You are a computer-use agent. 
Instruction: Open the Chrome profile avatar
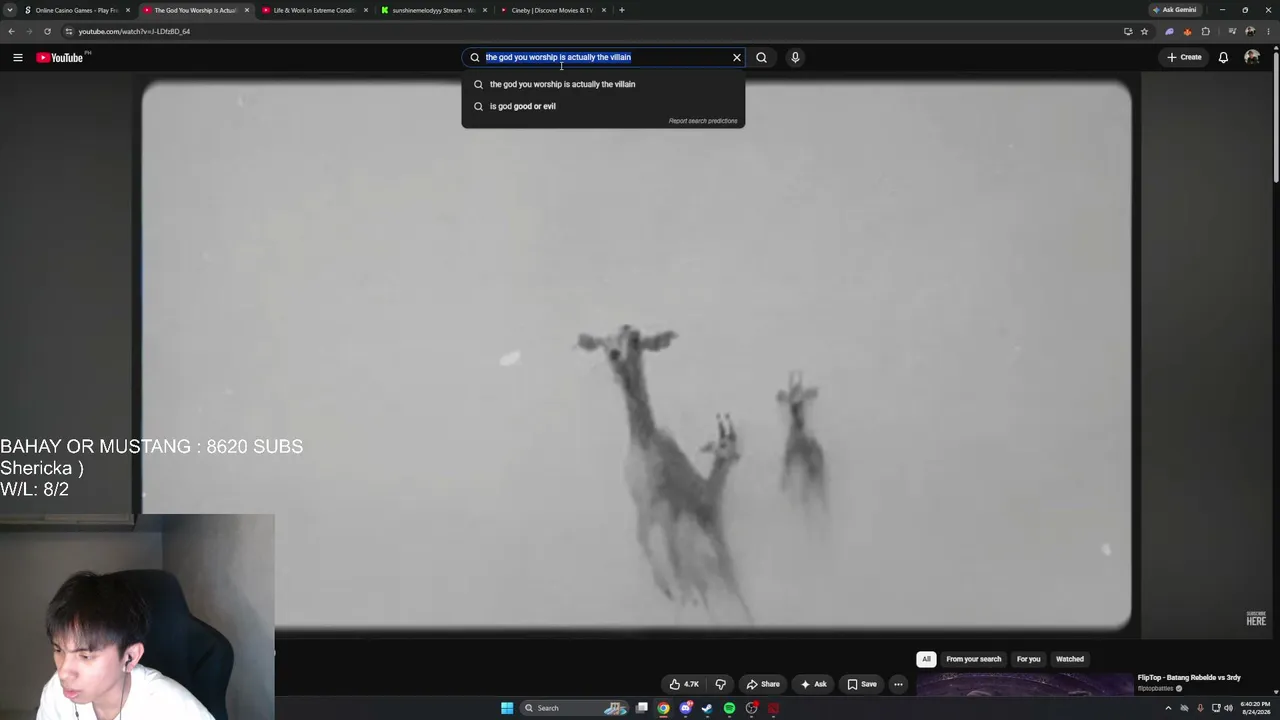pyautogui.click(x=1250, y=31)
